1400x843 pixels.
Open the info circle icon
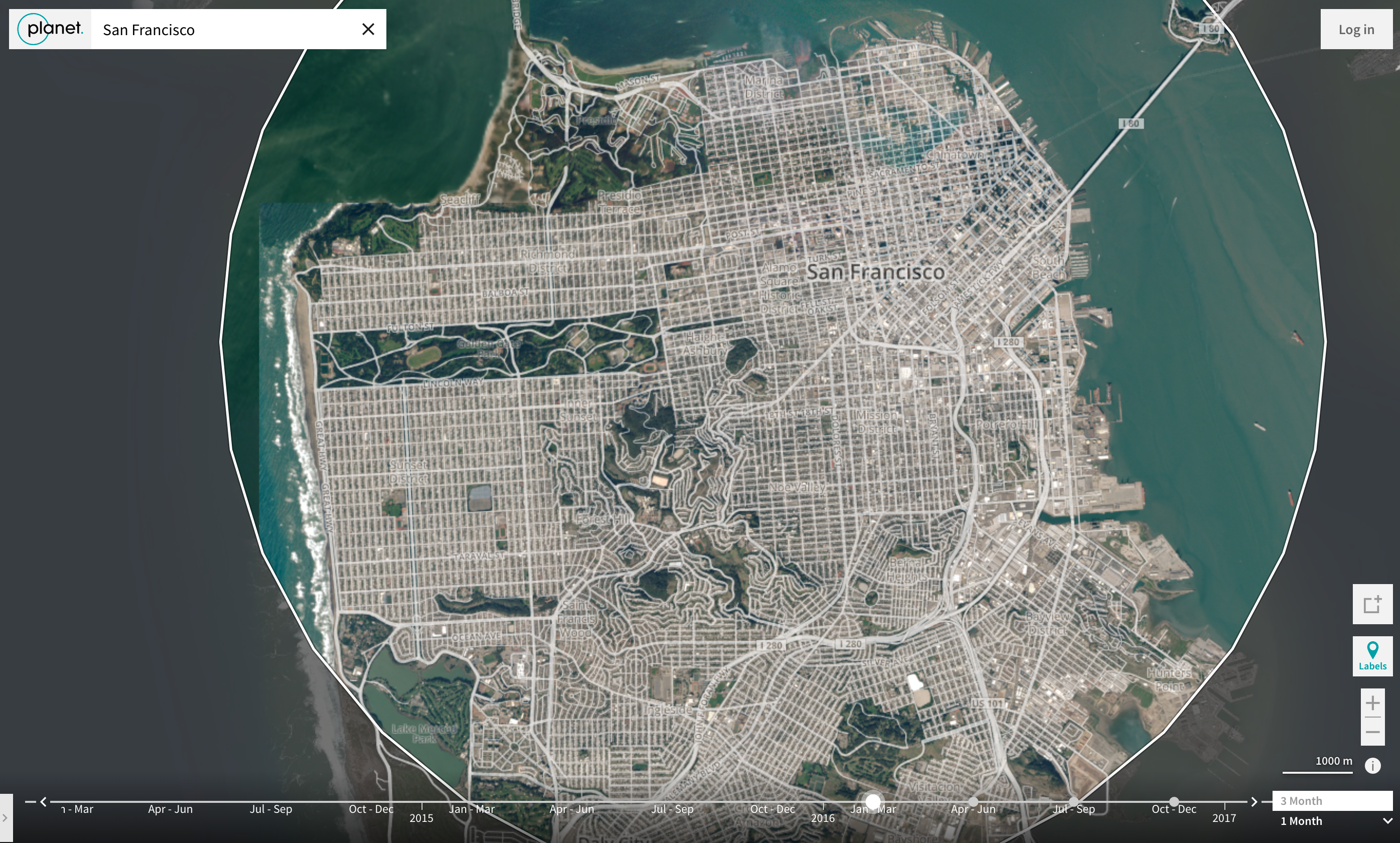click(1372, 766)
